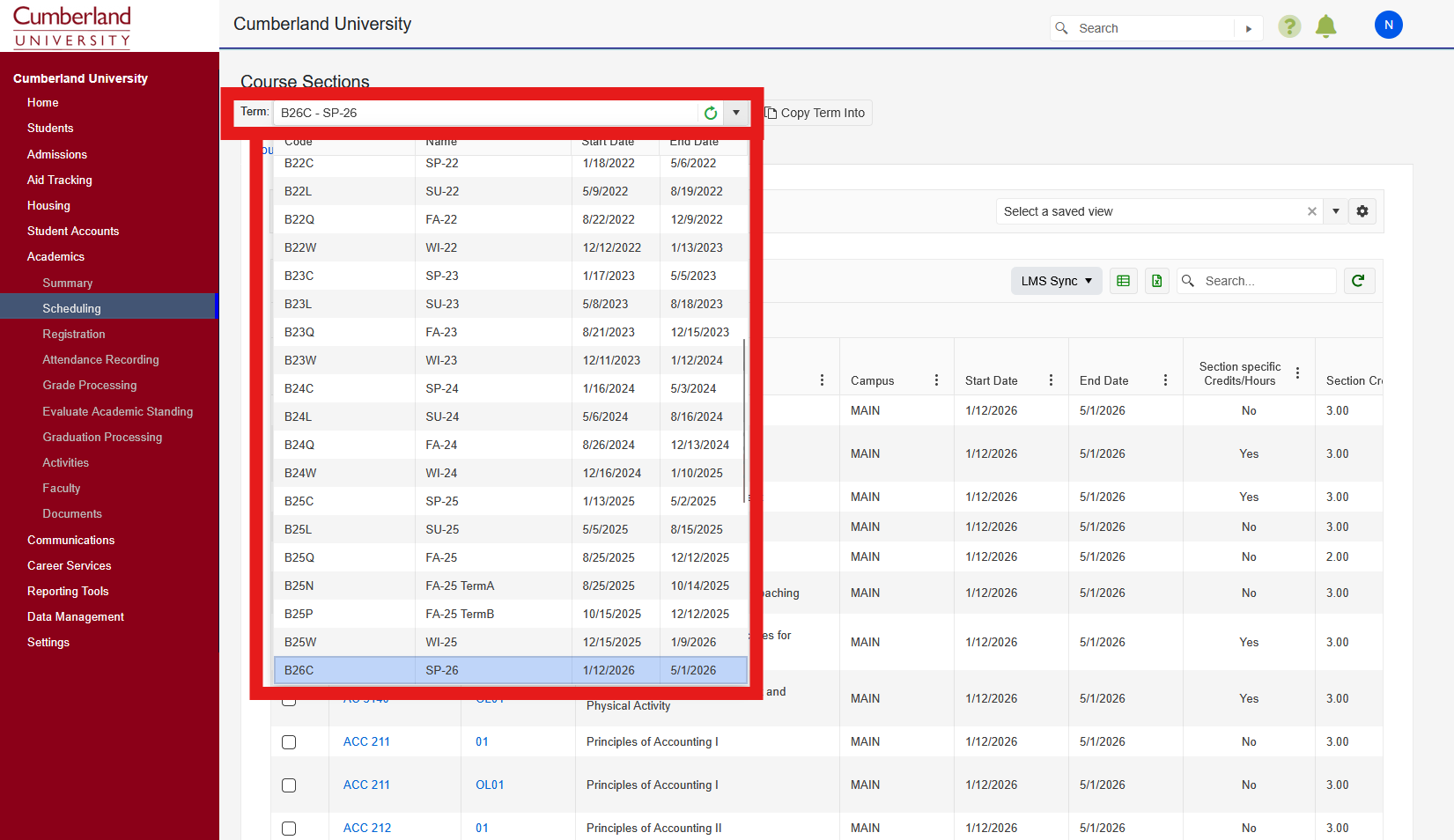Image resolution: width=1454 pixels, height=840 pixels.
Task: Select term row B25L SU-25
Action: coord(511,529)
